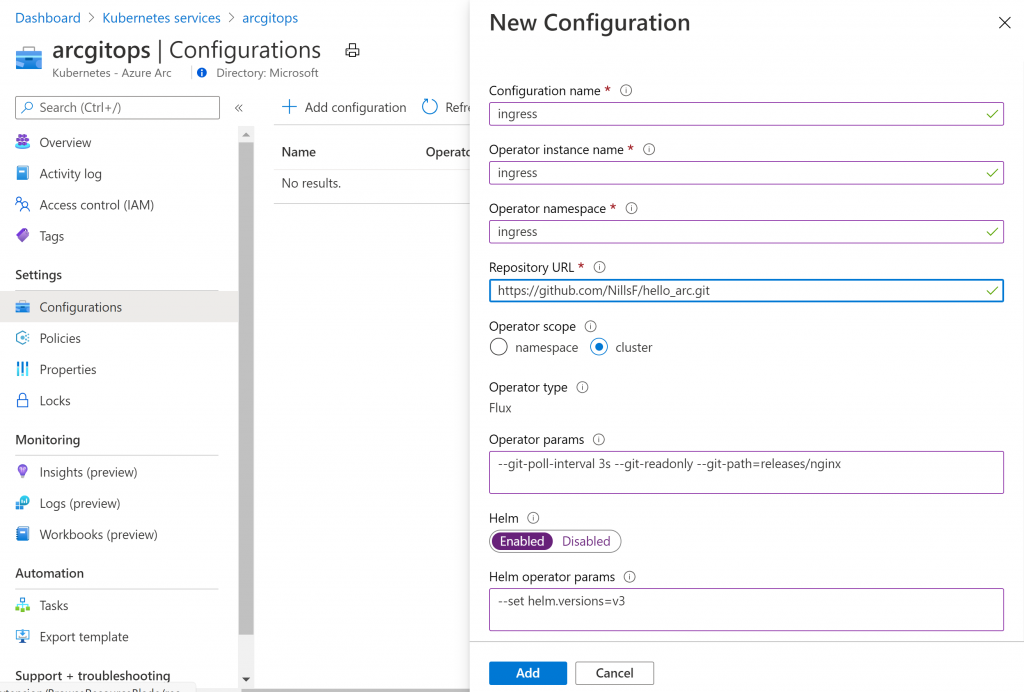This screenshot has height=692, width=1024.
Task: Click the Name column header
Action: [298, 152]
